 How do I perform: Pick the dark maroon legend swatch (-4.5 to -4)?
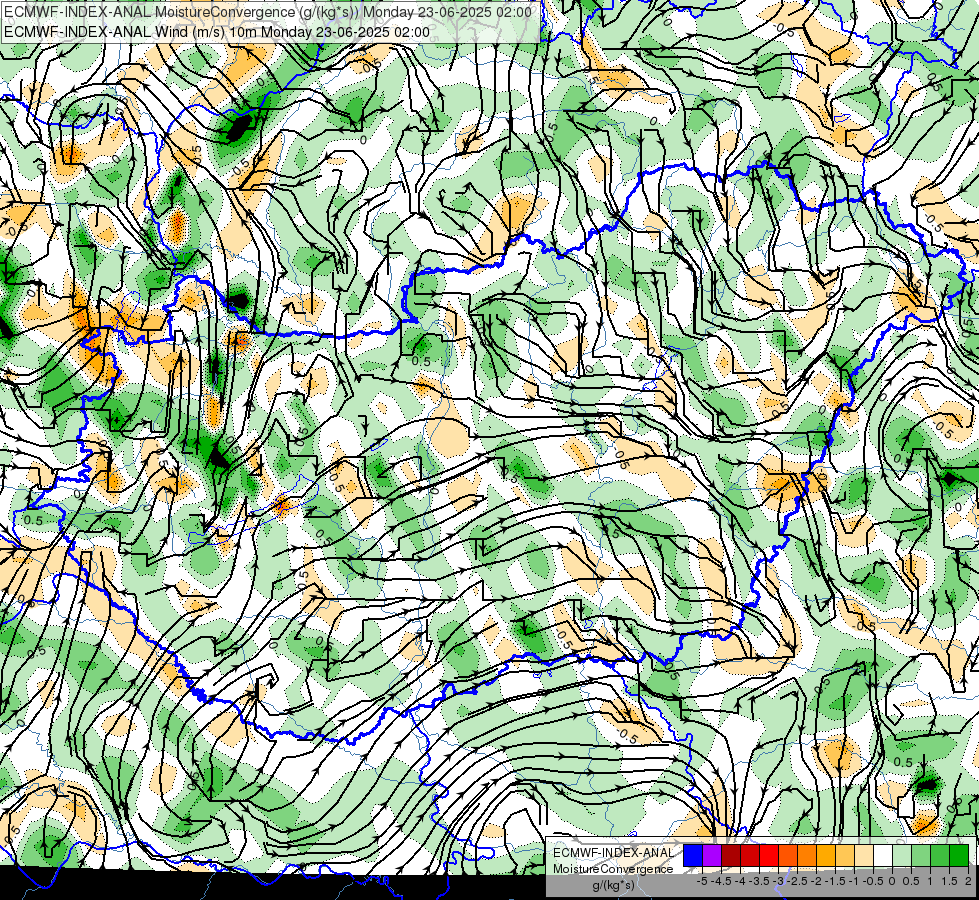(x=731, y=855)
